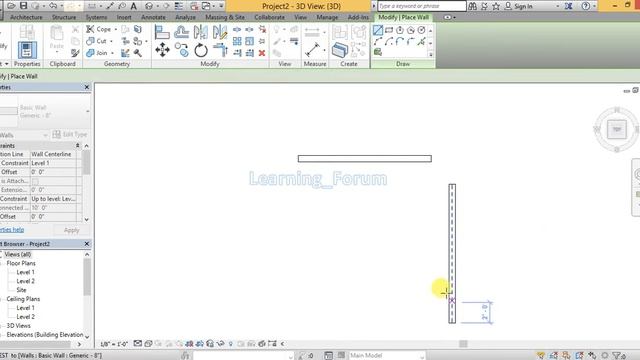Click the keyword search input field
The width and height of the screenshot is (640, 360).
tap(422, 6)
